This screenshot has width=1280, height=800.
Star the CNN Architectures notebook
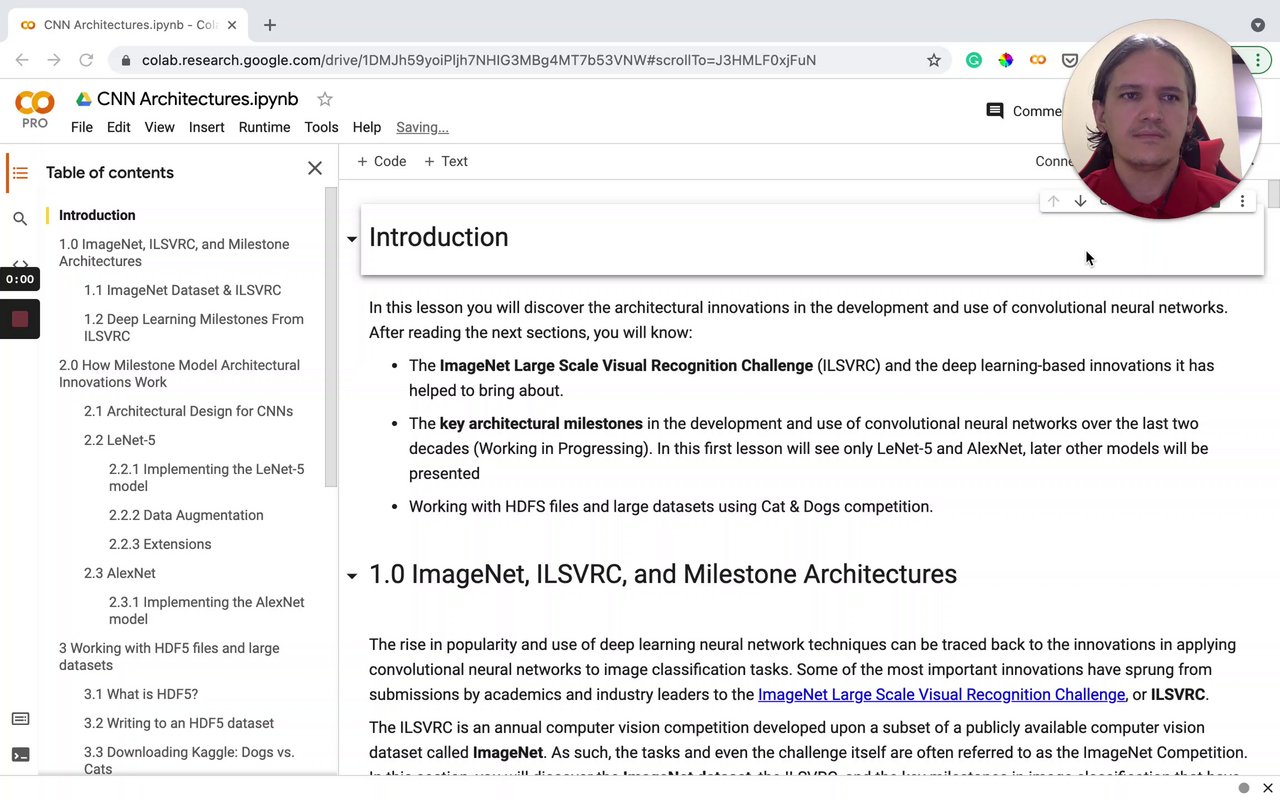(325, 99)
